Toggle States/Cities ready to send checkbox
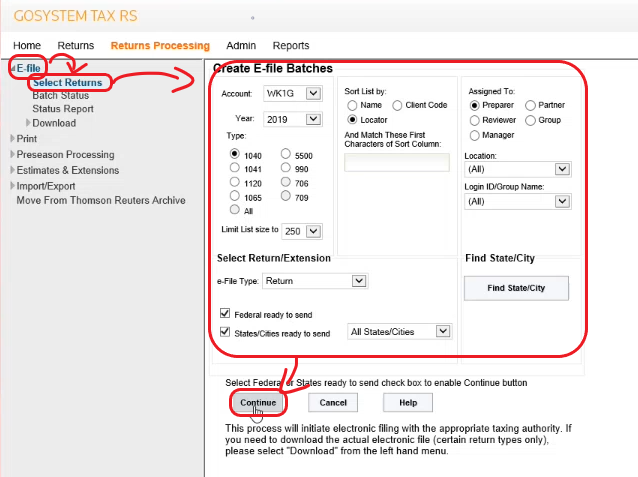Viewport: 638px width, 477px height. pyautogui.click(x=225, y=332)
